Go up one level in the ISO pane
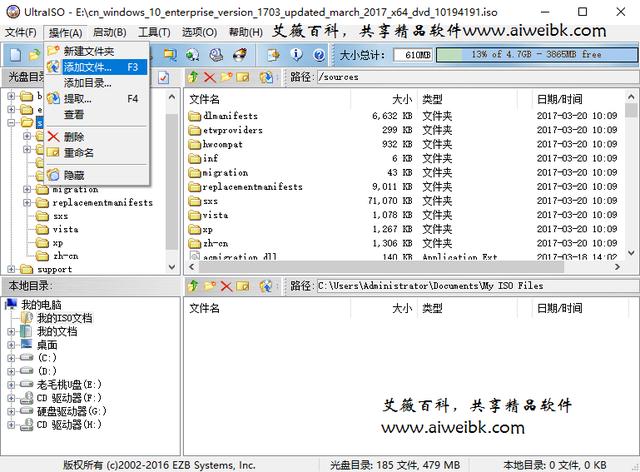This screenshot has height=472, width=640. point(193,77)
